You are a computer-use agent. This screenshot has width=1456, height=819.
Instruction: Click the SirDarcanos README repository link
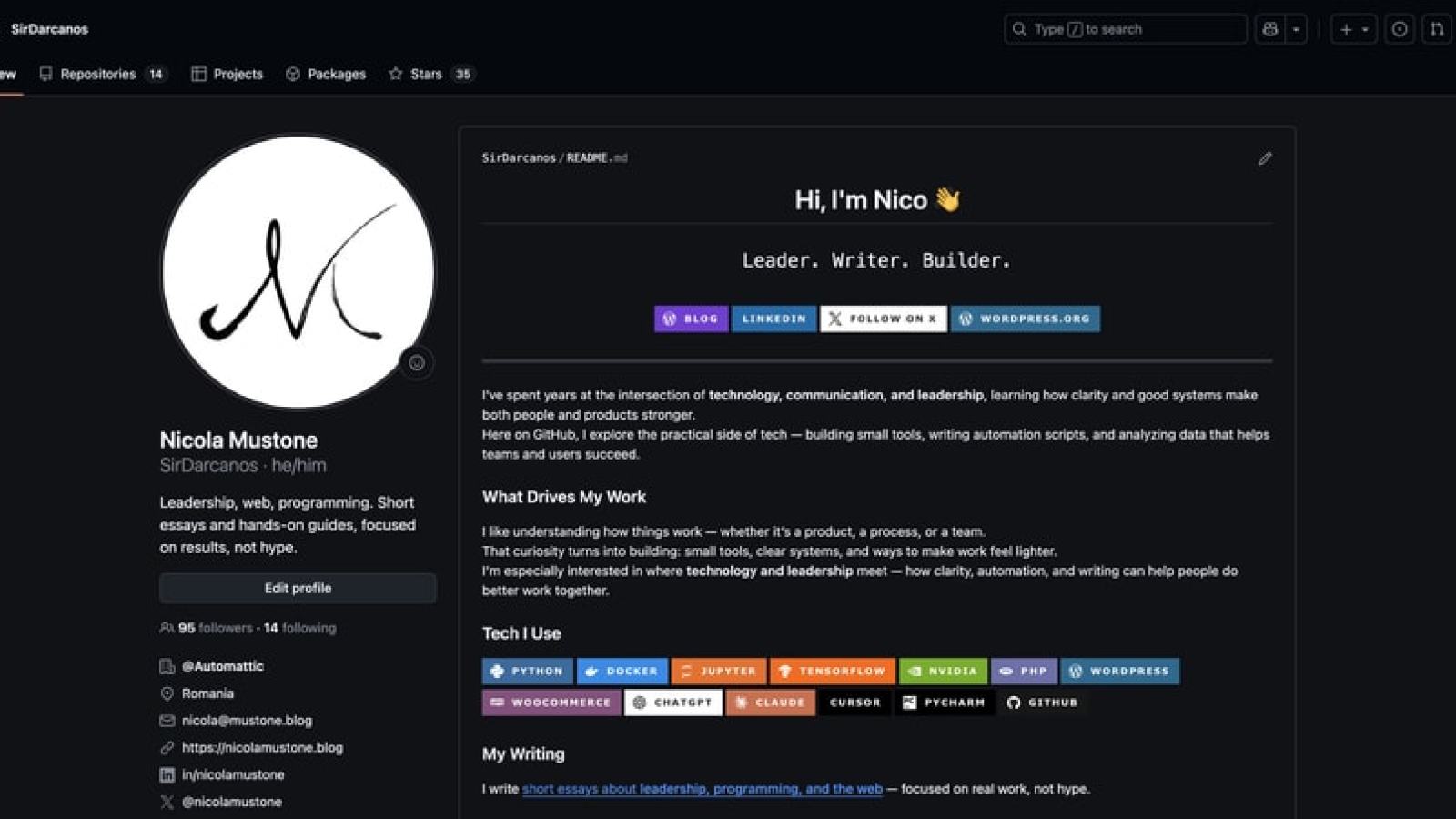coord(519,158)
